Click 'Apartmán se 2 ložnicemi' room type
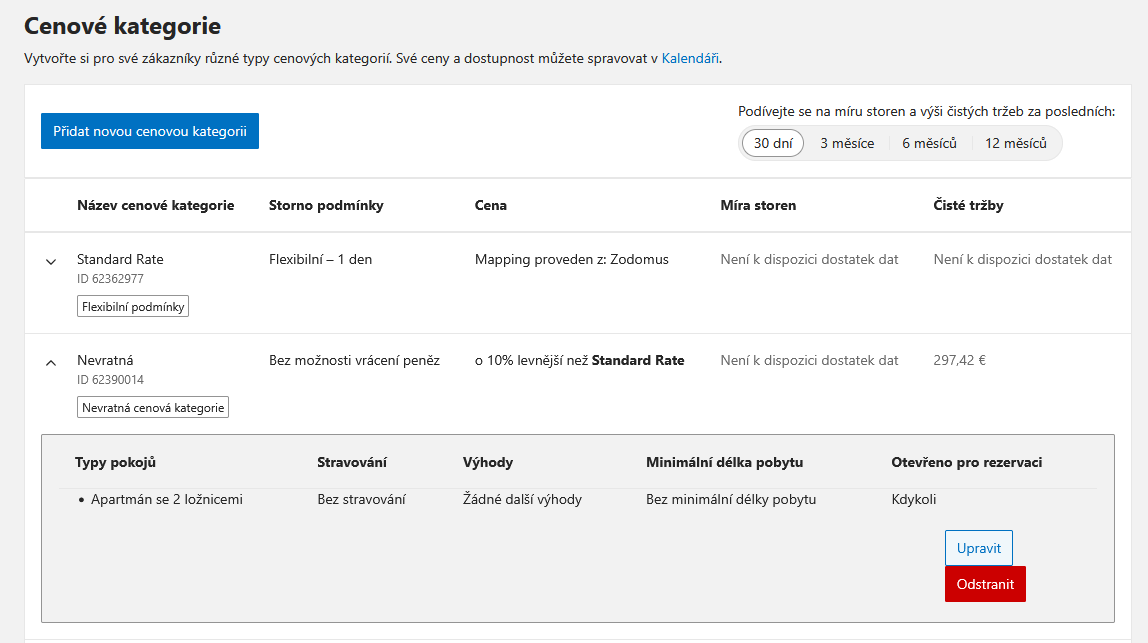 [166, 499]
